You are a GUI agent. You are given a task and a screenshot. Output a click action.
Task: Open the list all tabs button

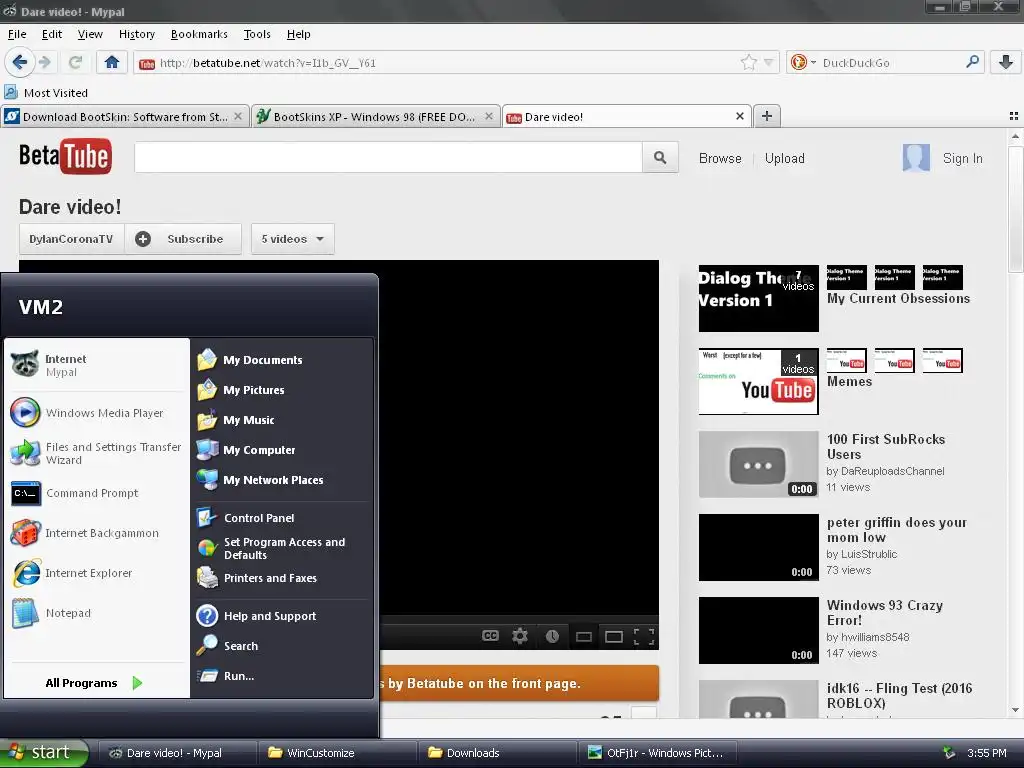click(x=1014, y=116)
